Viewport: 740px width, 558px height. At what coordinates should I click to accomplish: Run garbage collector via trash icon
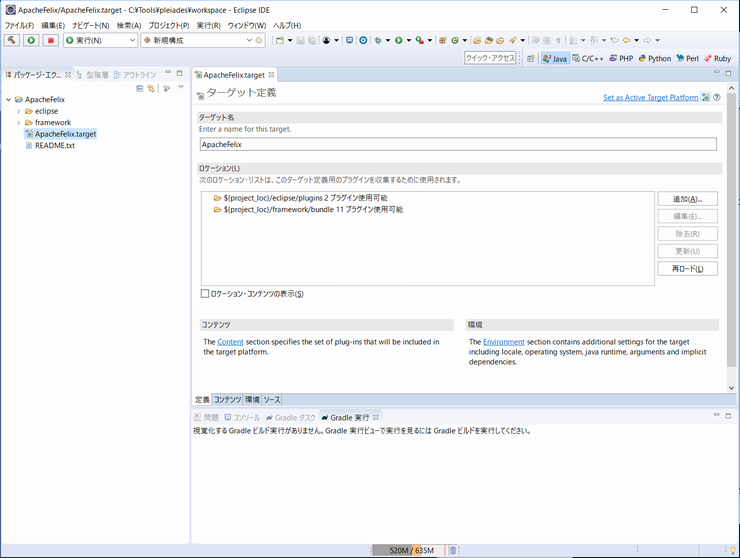453,550
